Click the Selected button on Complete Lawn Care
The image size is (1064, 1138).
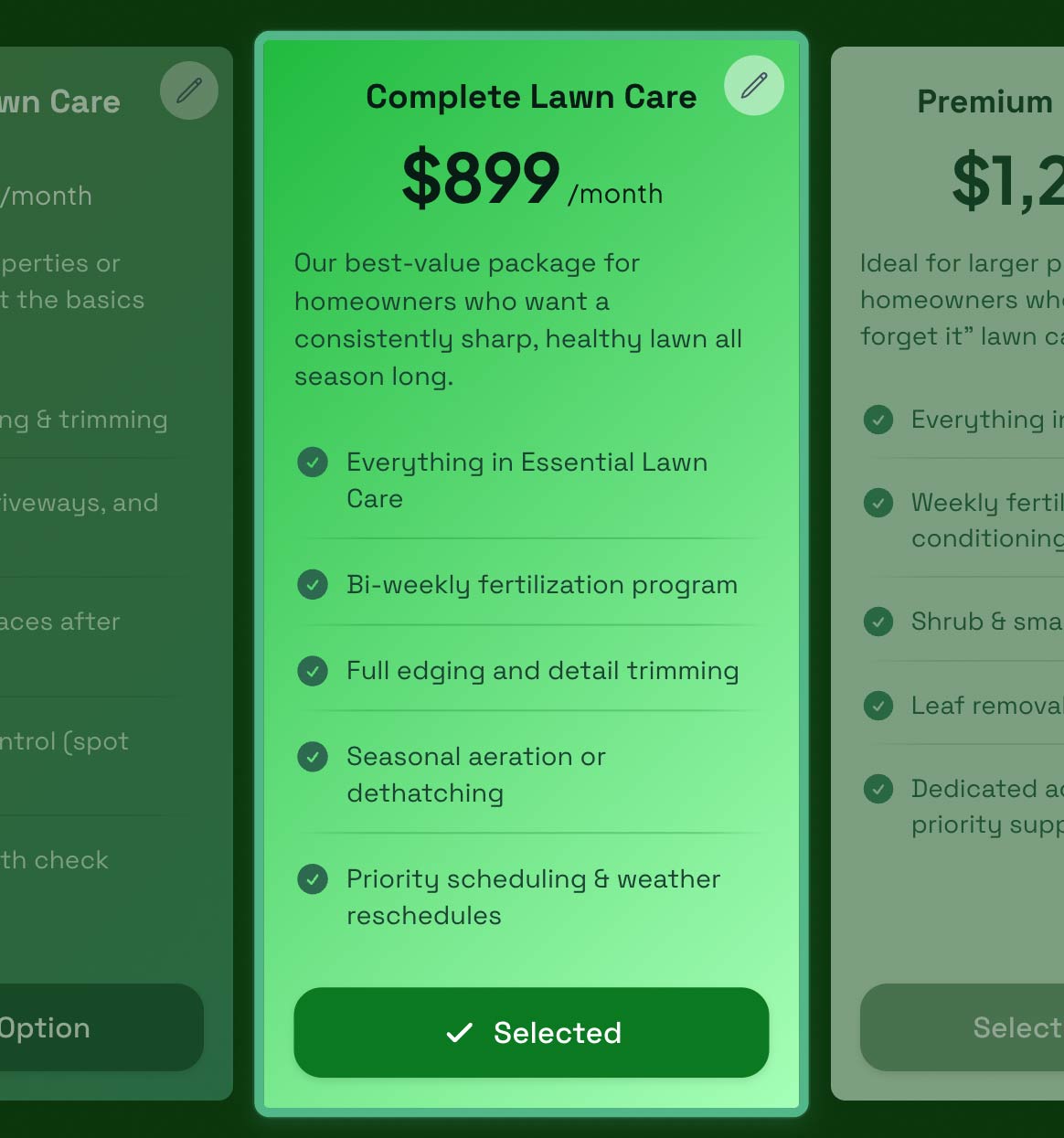(531, 1032)
